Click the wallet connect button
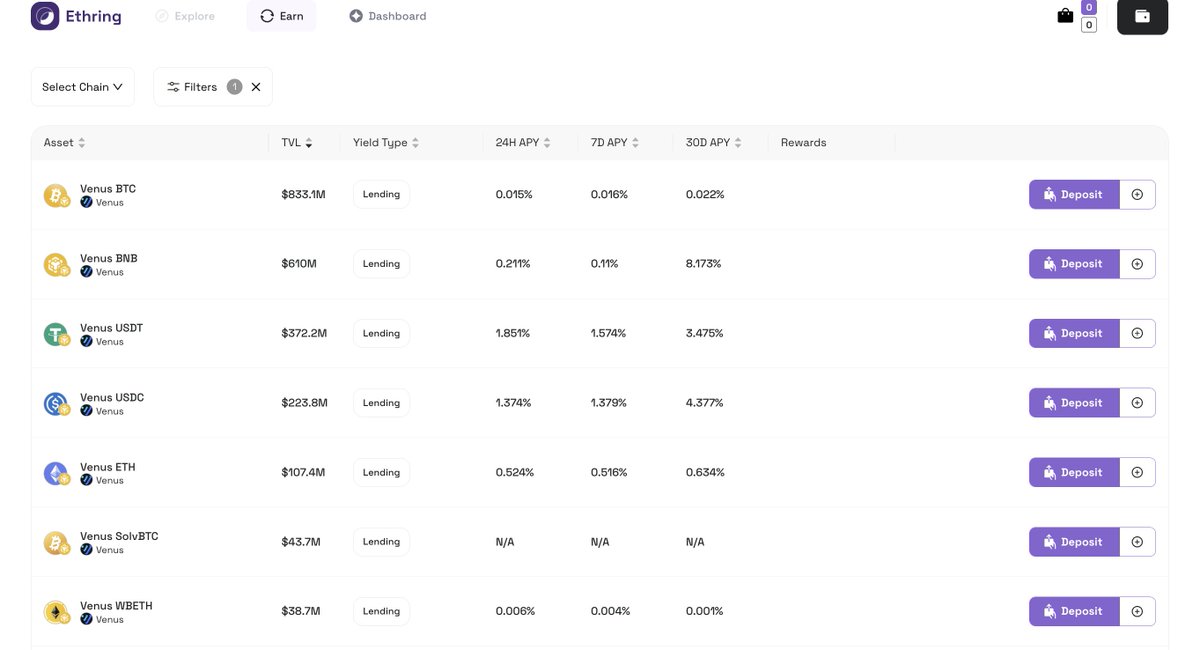The height and width of the screenshot is (650, 1200). [1142, 17]
